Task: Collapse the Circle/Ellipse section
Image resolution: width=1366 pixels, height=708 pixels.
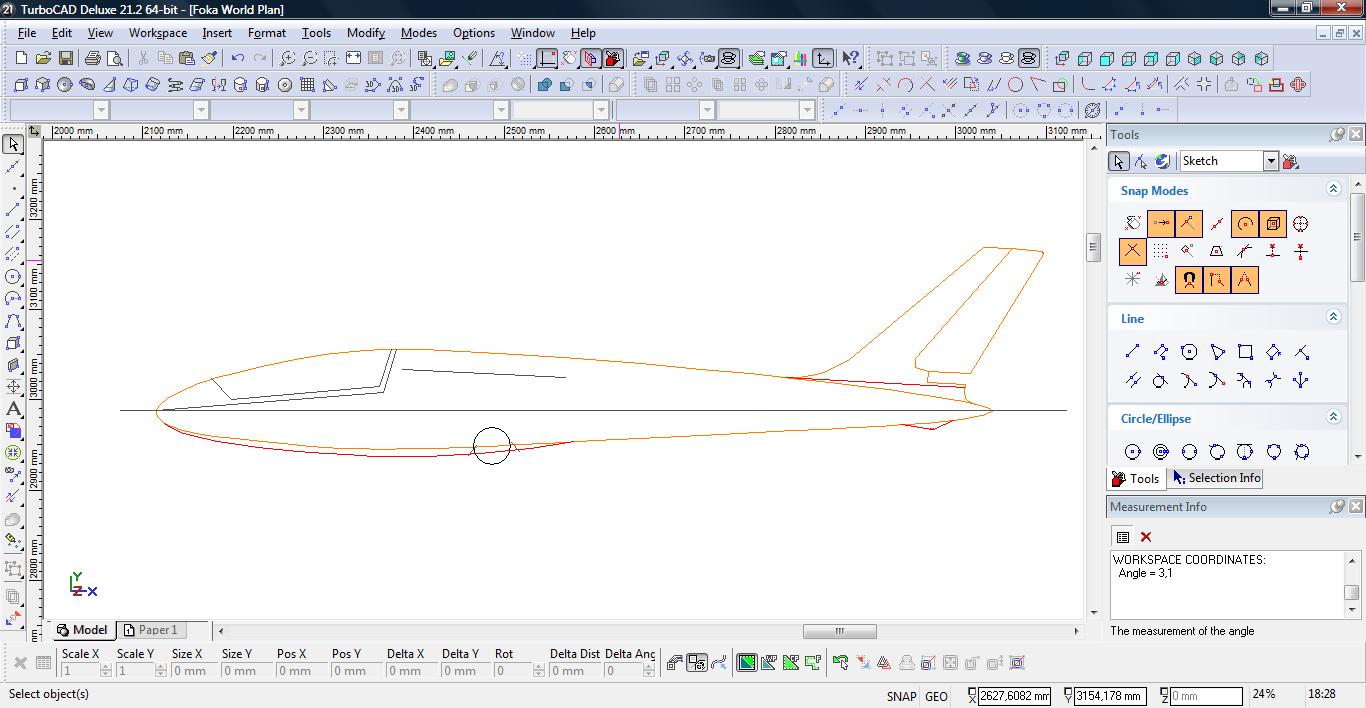Action: [x=1333, y=417]
